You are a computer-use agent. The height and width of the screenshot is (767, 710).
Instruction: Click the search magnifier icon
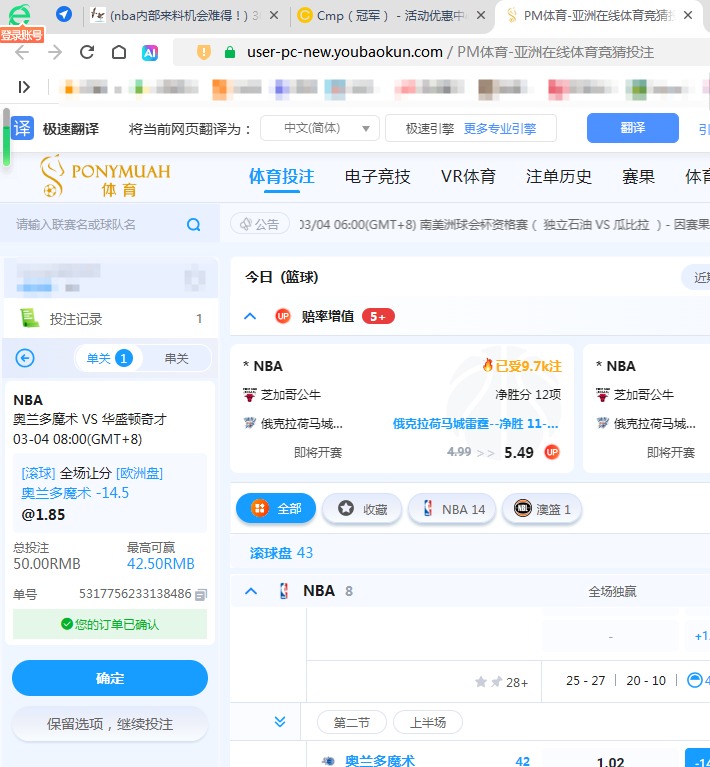[194, 225]
